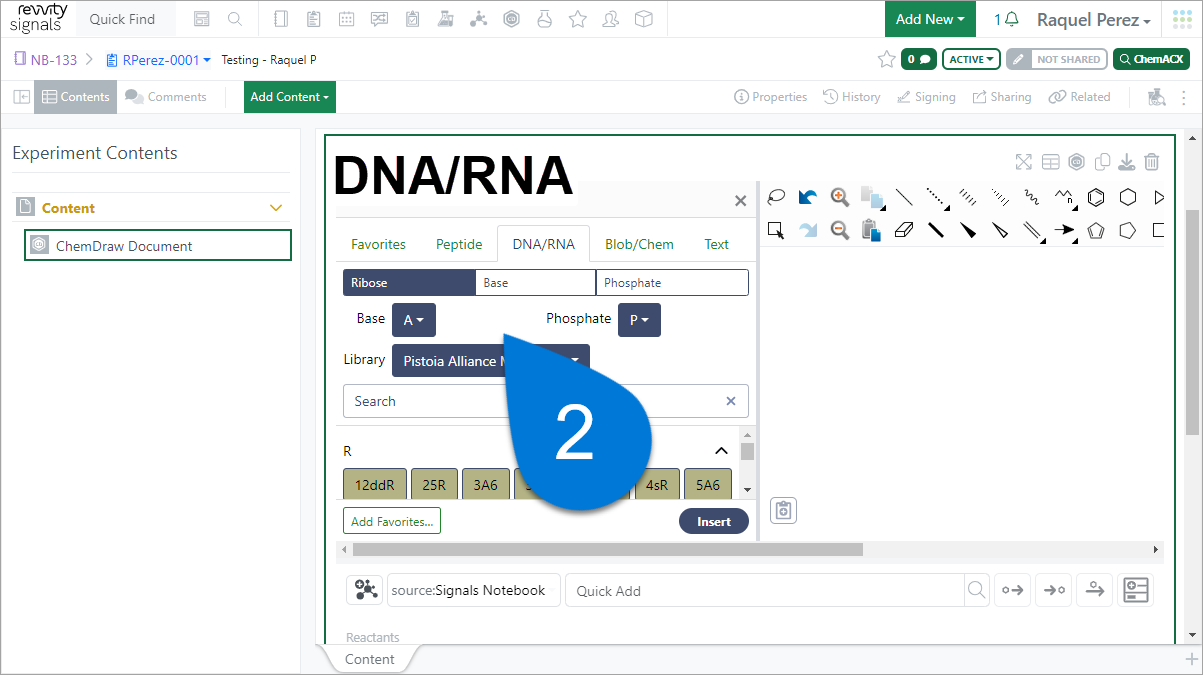Image resolution: width=1203 pixels, height=675 pixels.
Task: Switch to the Peptide tab
Action: pyautogui.click(x=459, y=244)
